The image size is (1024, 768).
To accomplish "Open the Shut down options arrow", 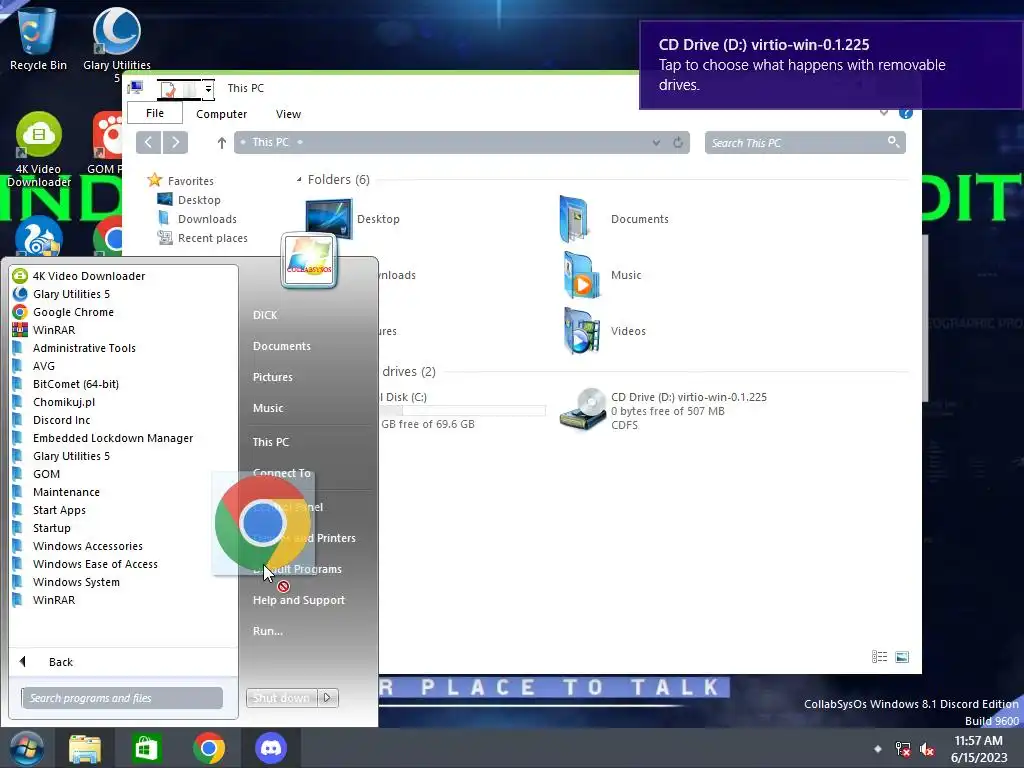I will [x=327, y=697].
